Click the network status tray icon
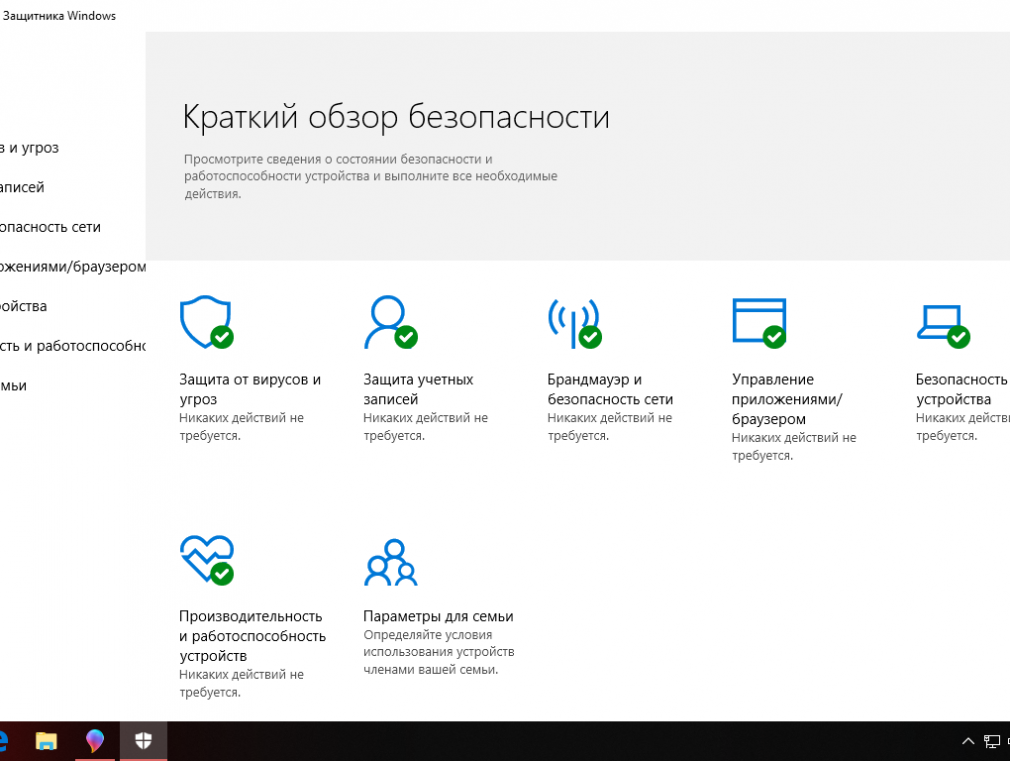Screen dimensions: 1010x761 tap(992, 742)
